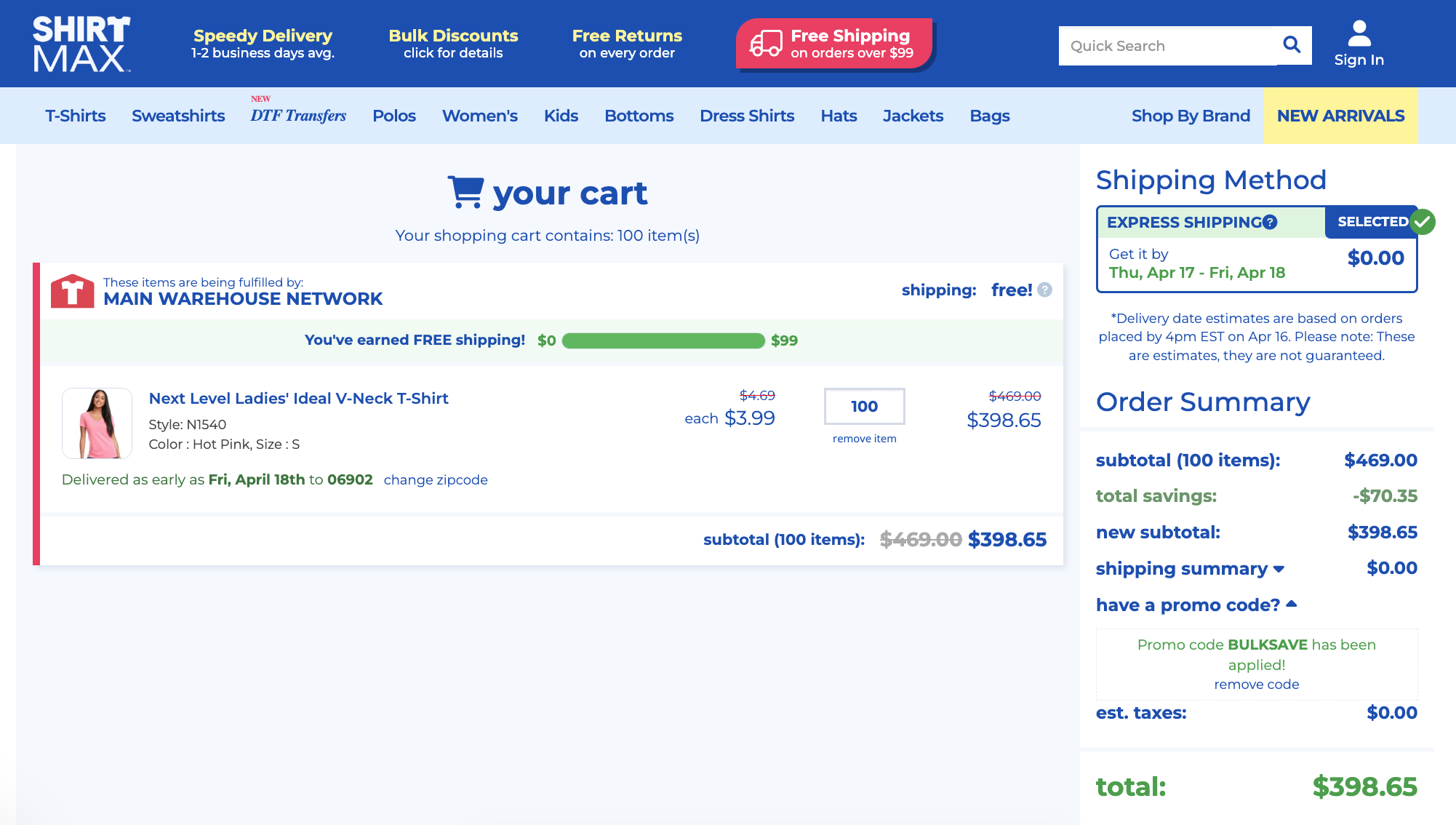This screenshot has height=825, width=1456.
Task: Click the Sign In user icon
Action: 1359,34
